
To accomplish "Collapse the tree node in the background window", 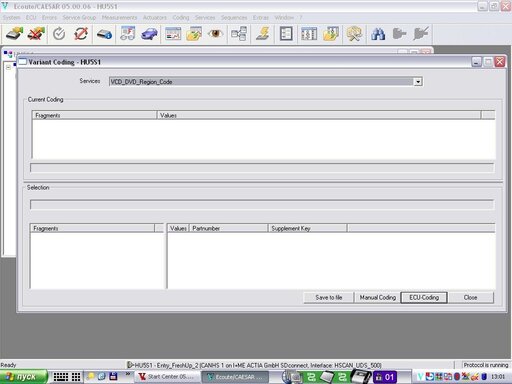I will tap(8, 67).
